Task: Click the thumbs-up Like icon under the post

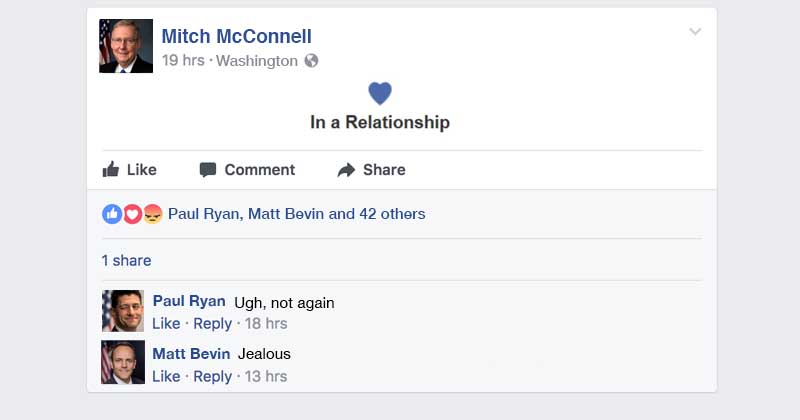Action: [x=111, y=169]
